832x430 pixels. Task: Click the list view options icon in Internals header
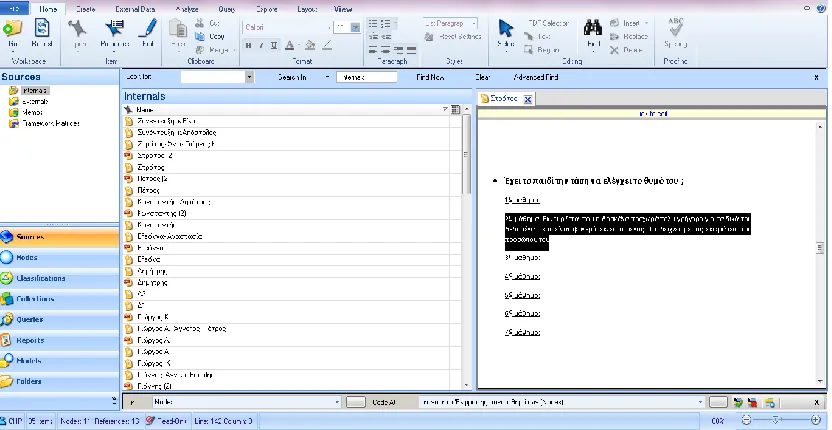(x=455, y=109)
